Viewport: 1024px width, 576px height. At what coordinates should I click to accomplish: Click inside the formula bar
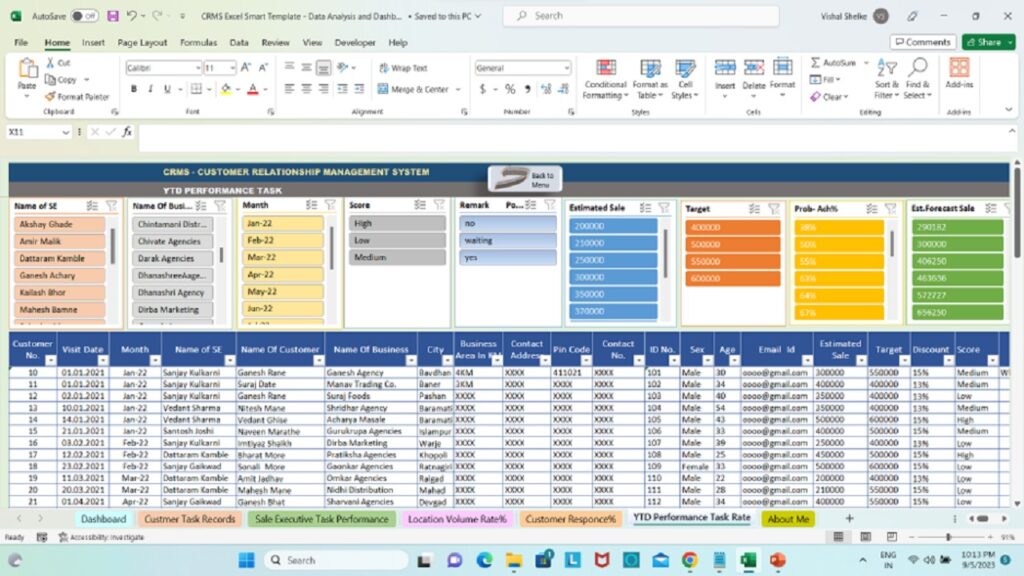(x=575, y=136)
